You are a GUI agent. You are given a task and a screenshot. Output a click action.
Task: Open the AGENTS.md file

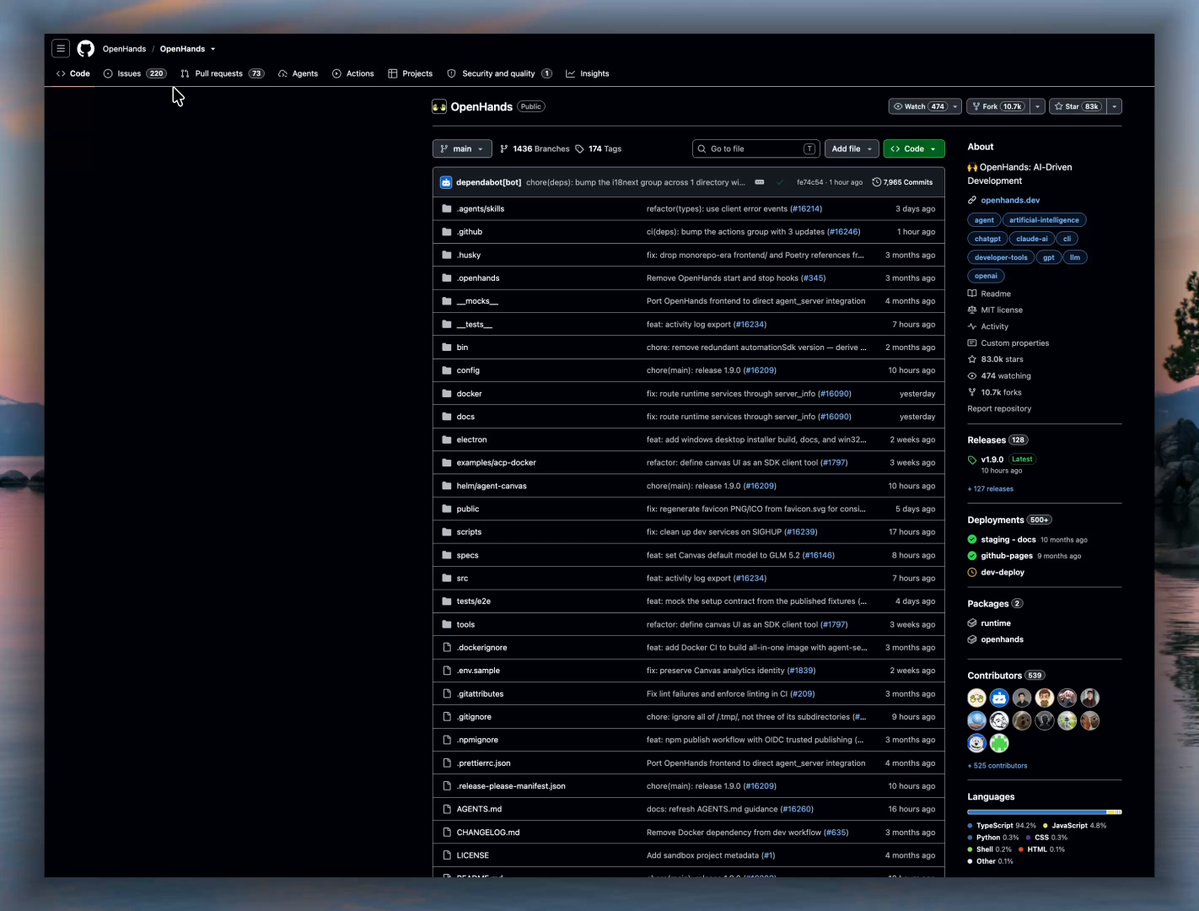479,809
